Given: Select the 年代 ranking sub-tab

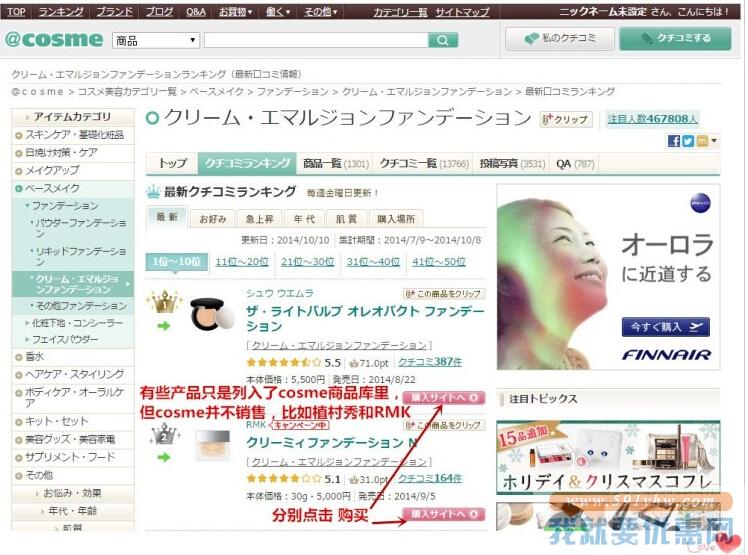Looking at the screenshot, I should [304, 219].
